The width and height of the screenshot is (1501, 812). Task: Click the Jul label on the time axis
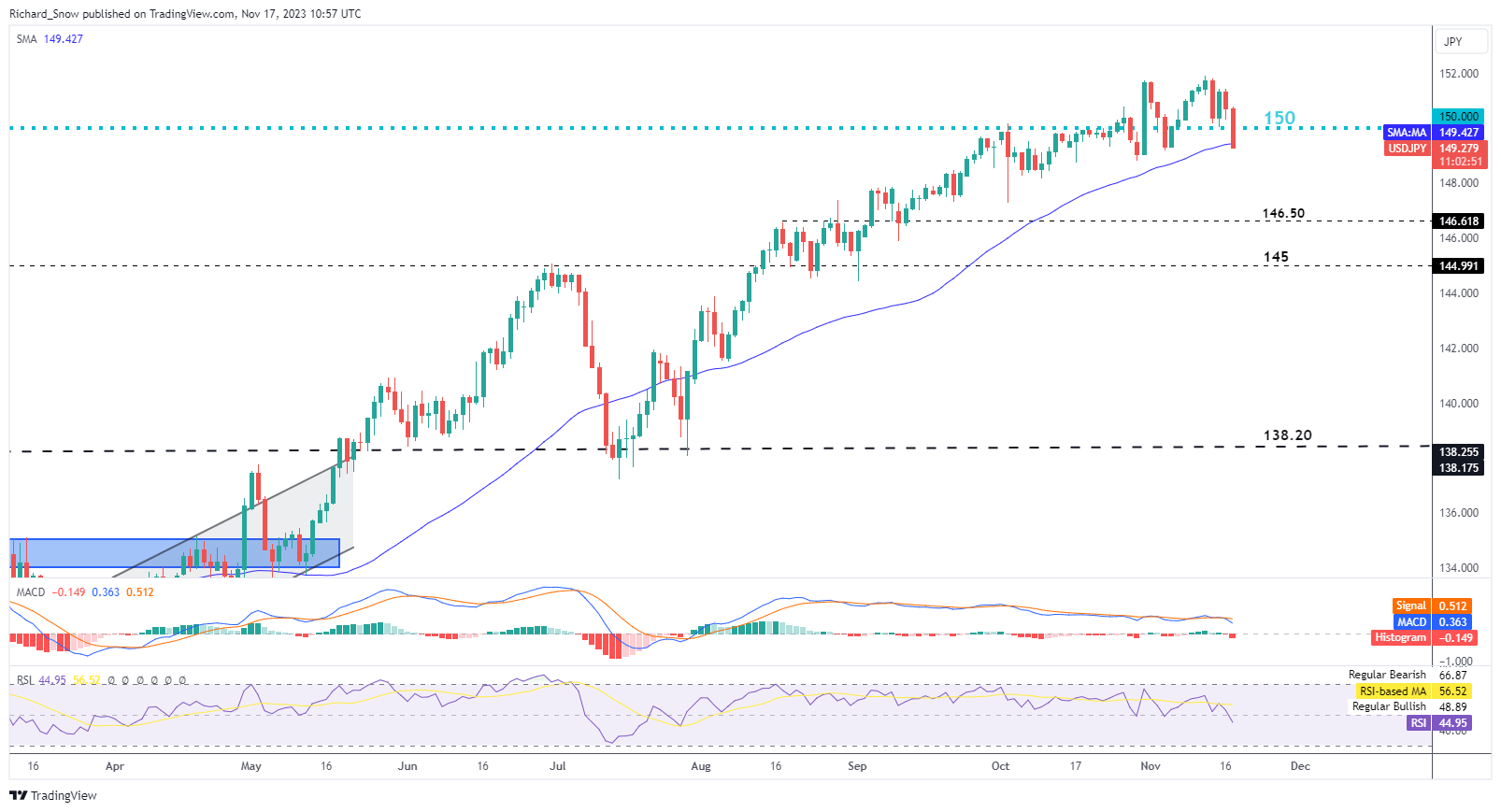tap(558, 766)
